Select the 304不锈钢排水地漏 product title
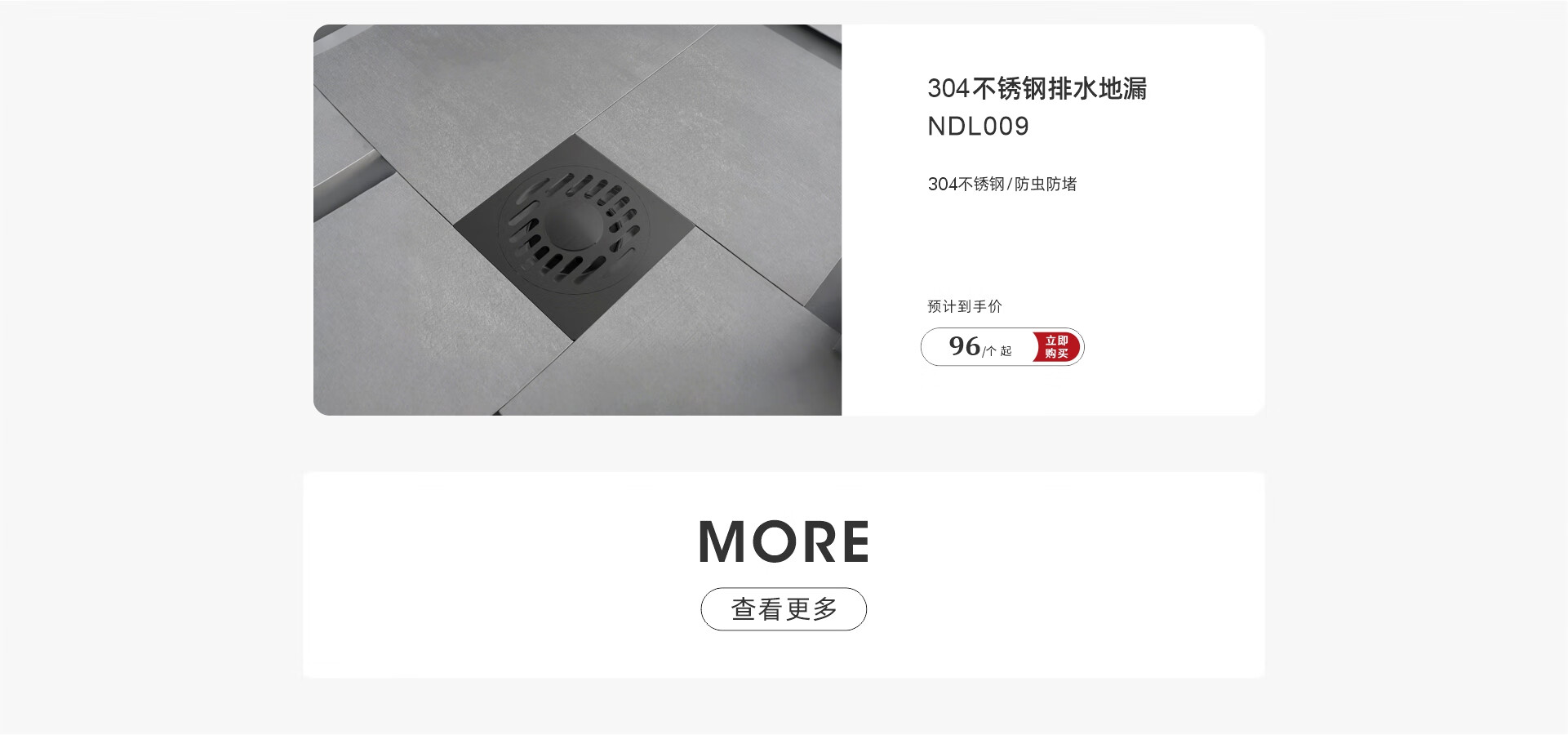 (x=1037, y=88)
